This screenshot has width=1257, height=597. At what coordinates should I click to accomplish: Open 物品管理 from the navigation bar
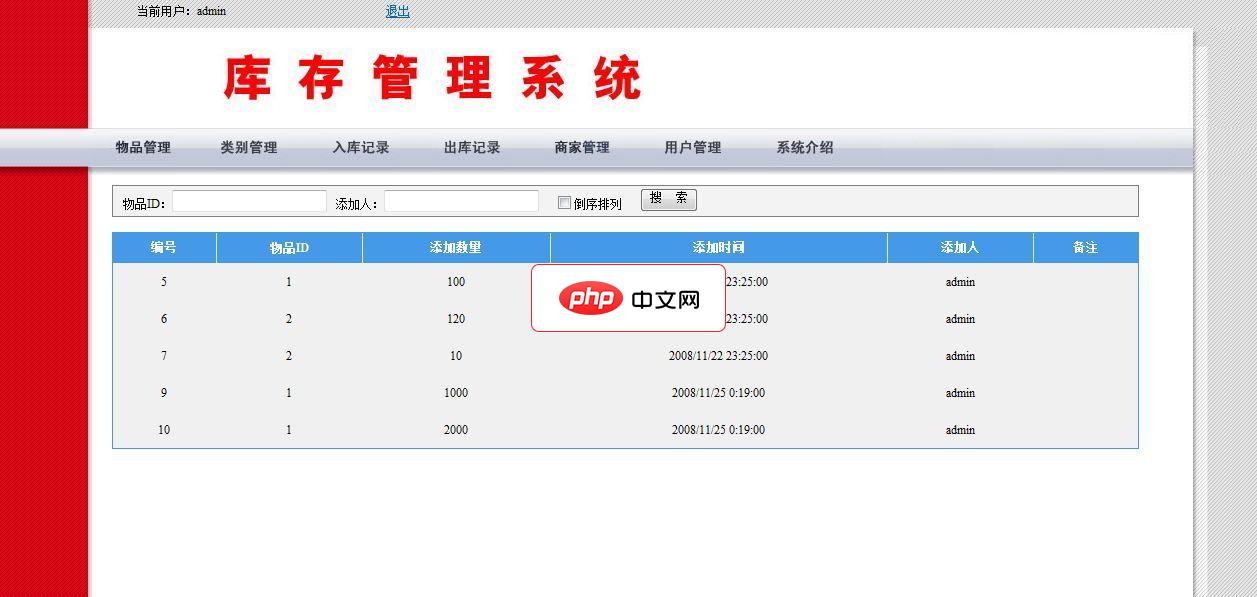142,146
